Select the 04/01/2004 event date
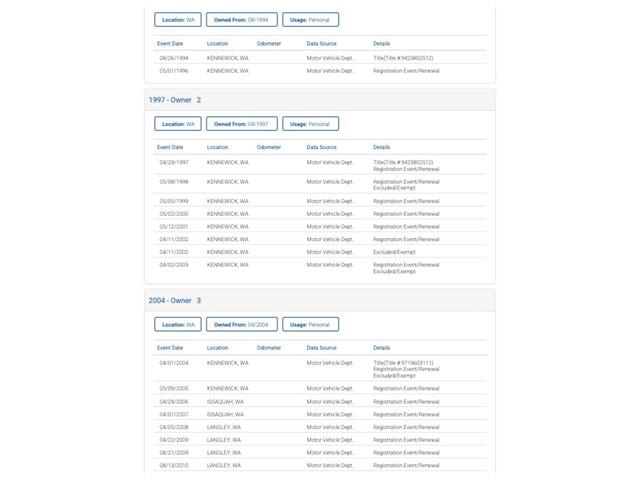 174,363
